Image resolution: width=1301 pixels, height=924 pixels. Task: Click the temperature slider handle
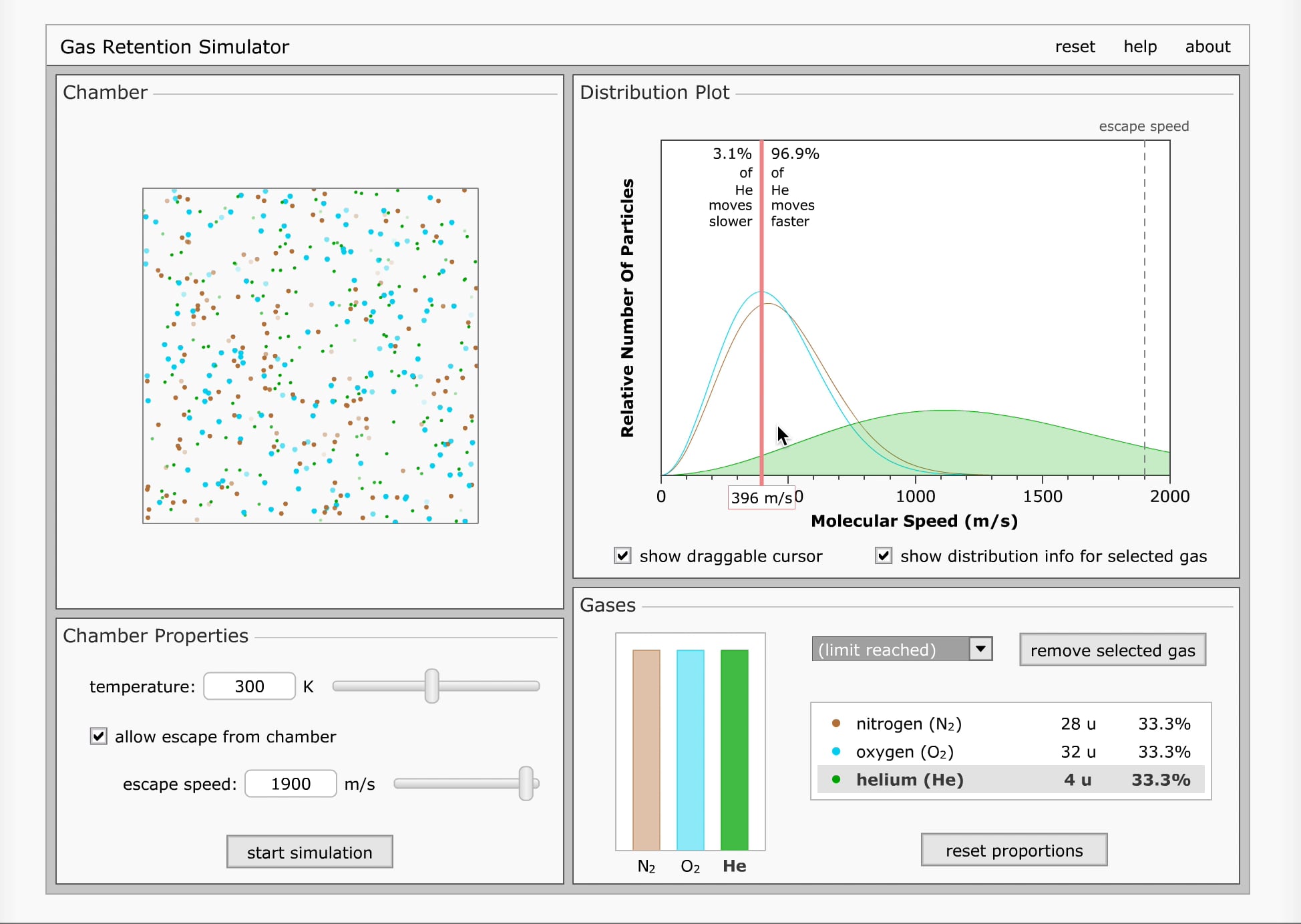pos(432,686)
